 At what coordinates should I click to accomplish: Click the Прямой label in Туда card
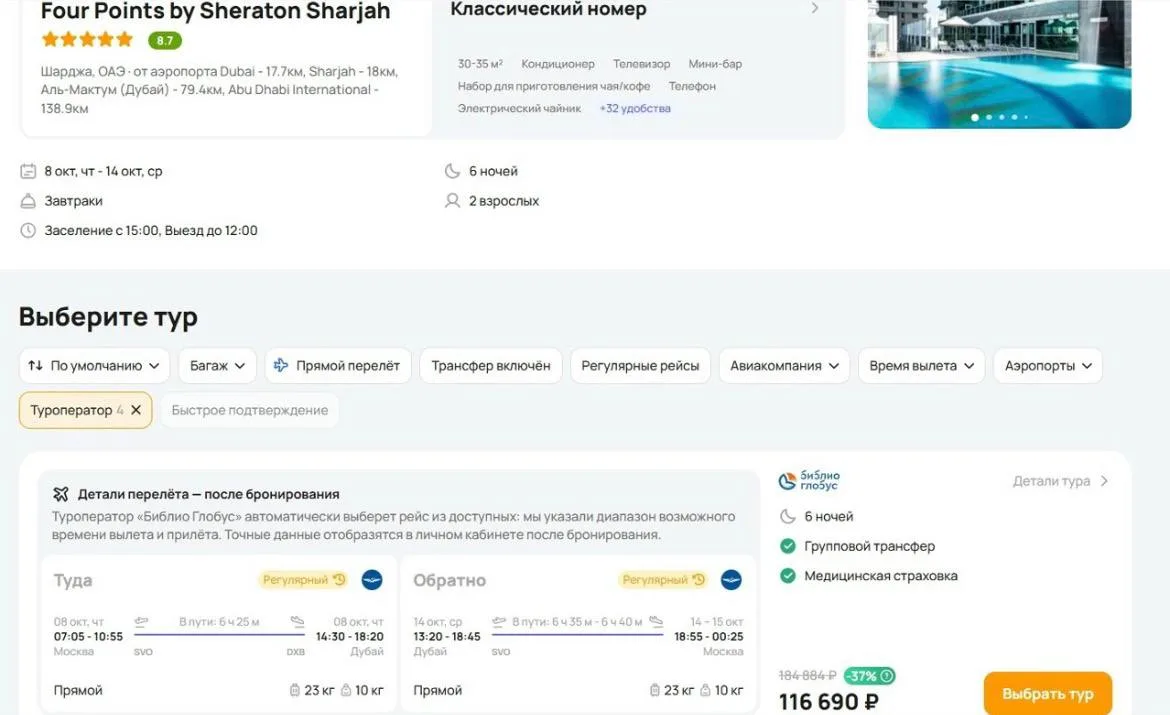point(78,690)
